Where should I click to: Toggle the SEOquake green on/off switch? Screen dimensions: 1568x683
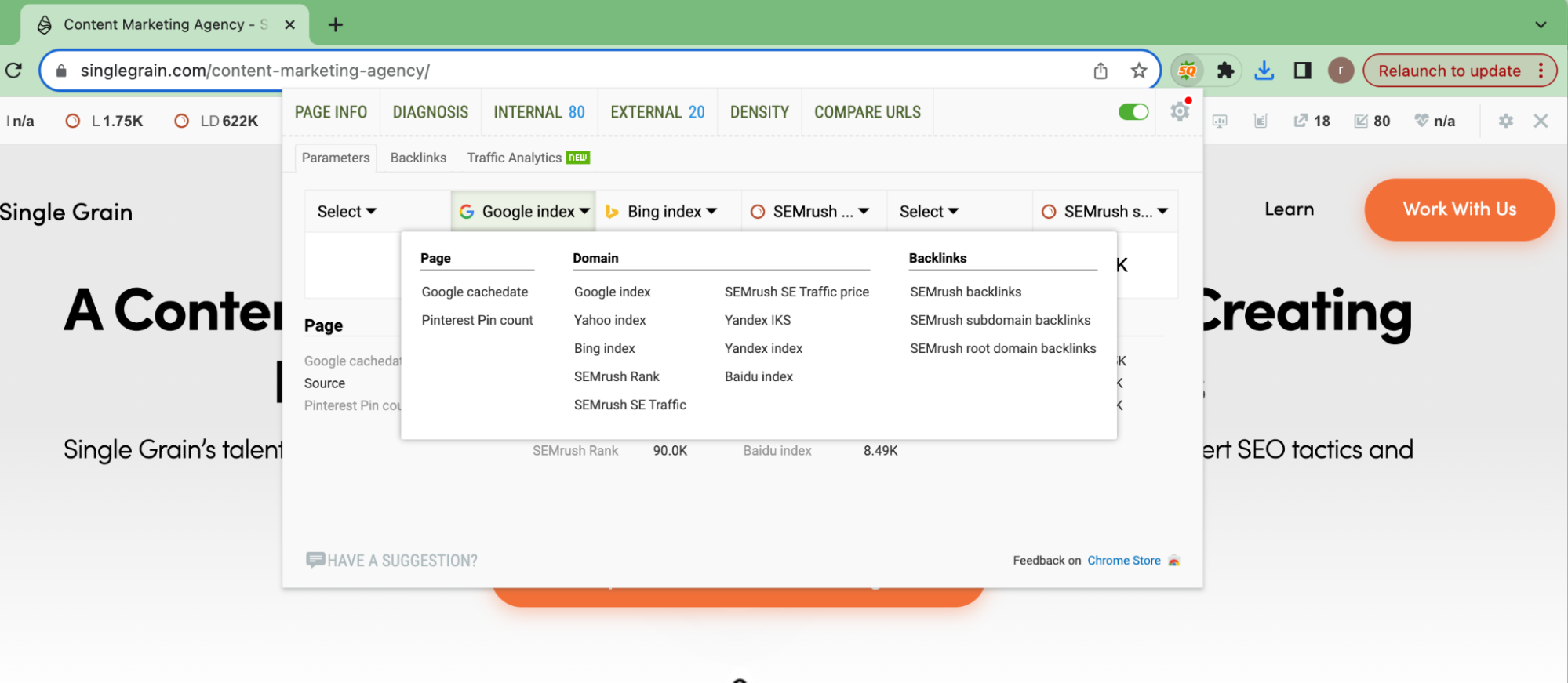(1133, 111)
